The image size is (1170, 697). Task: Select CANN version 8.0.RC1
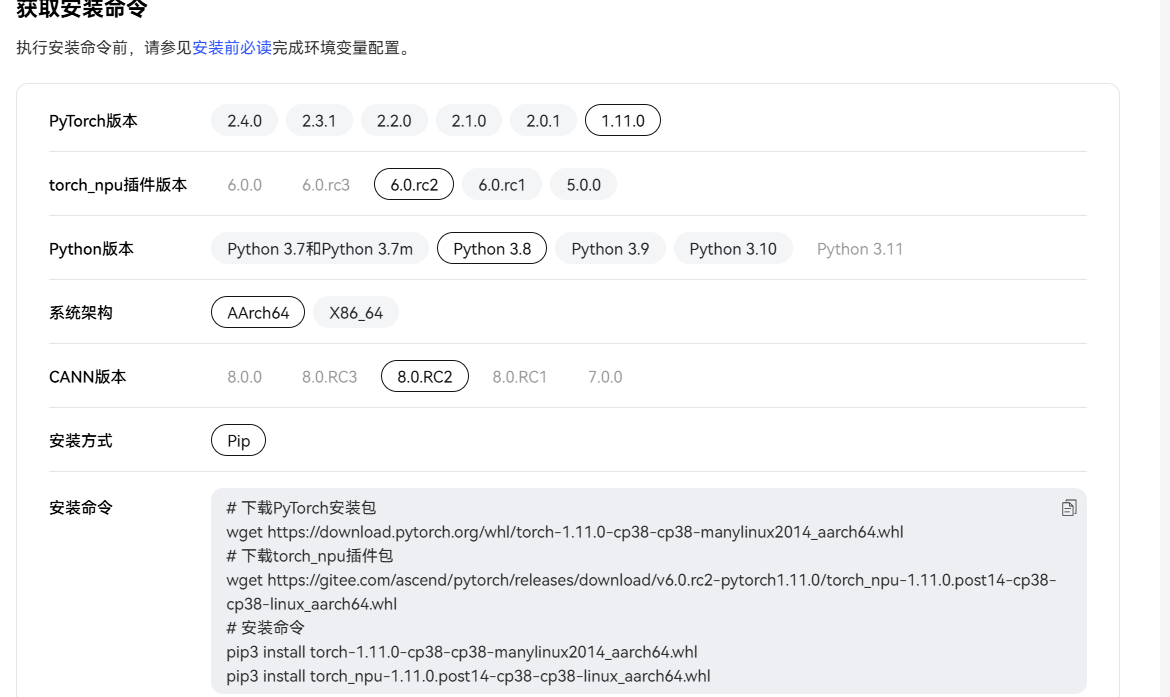[519, 376]
